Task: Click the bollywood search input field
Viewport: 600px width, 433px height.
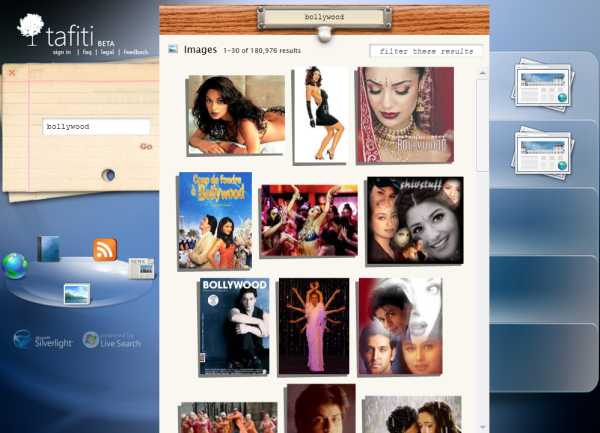Action: [96, 127]
